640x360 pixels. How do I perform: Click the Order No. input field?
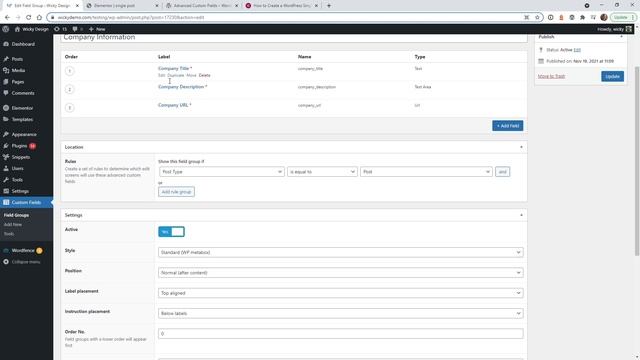[340, 334]
